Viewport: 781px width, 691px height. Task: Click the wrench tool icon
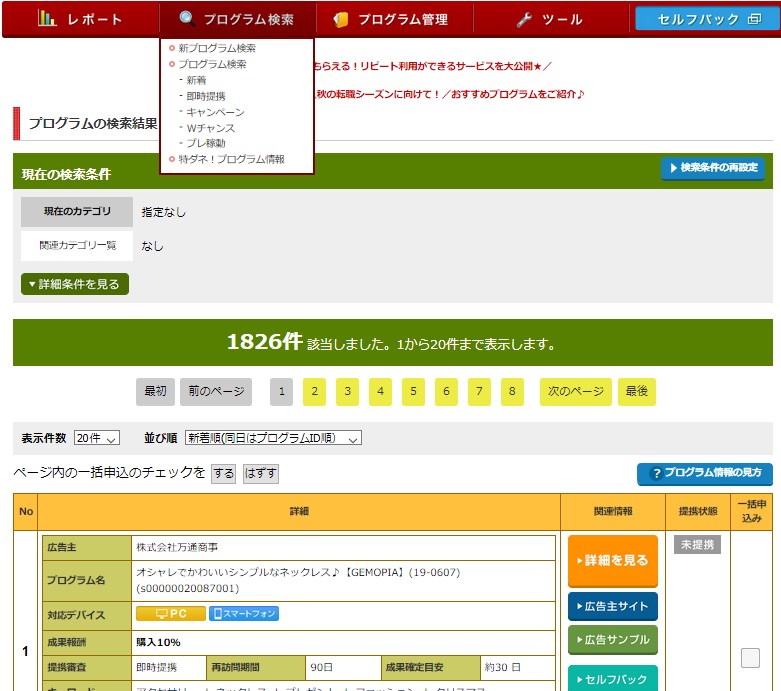click(x=525, y=19)
